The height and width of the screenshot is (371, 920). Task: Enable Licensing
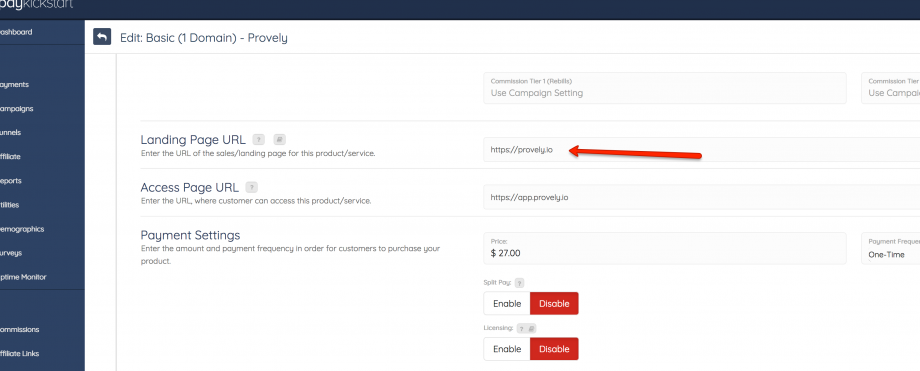pos(507,349)
